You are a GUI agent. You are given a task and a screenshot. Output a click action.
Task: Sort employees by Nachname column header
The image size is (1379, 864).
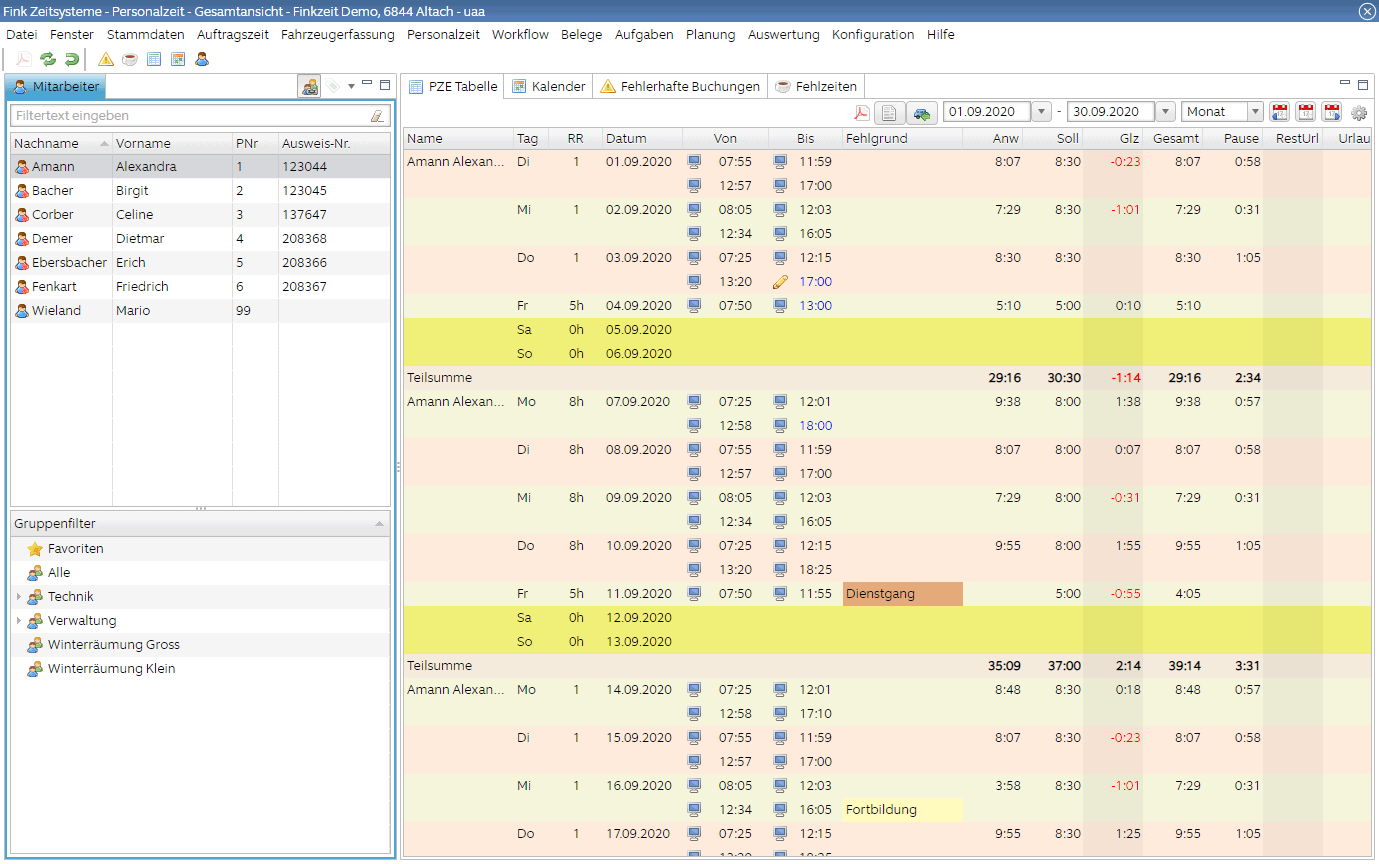(x=60, y=143)
